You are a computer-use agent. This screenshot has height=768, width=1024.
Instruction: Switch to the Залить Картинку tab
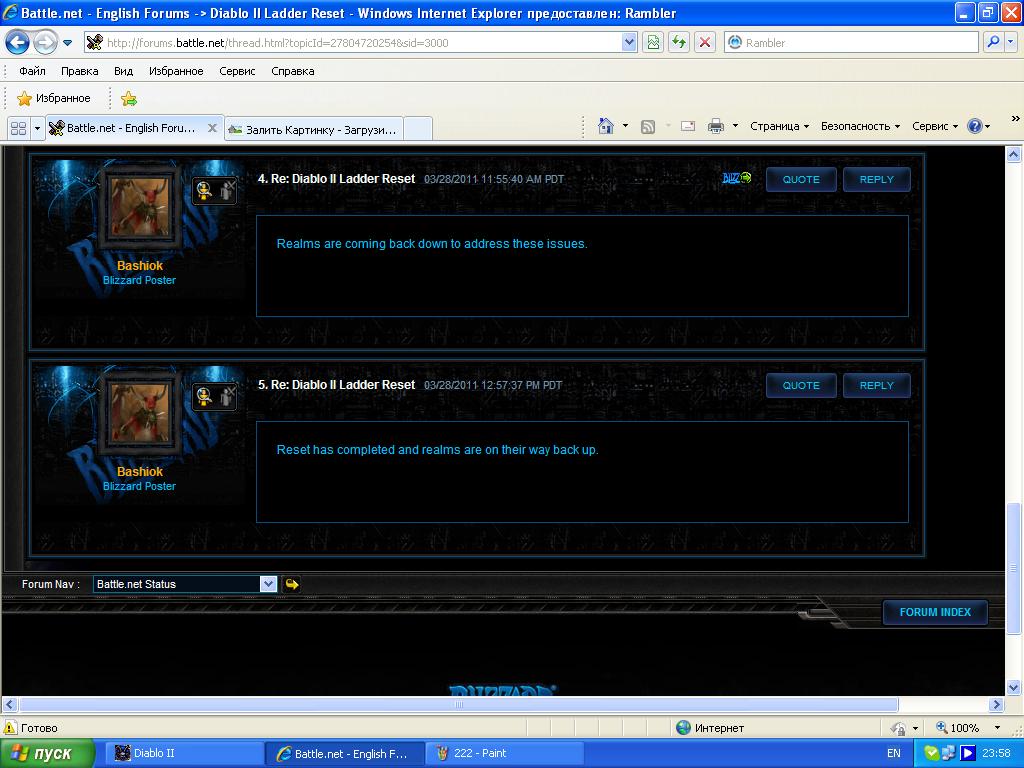pyautogui.click(x=313, y=129)
